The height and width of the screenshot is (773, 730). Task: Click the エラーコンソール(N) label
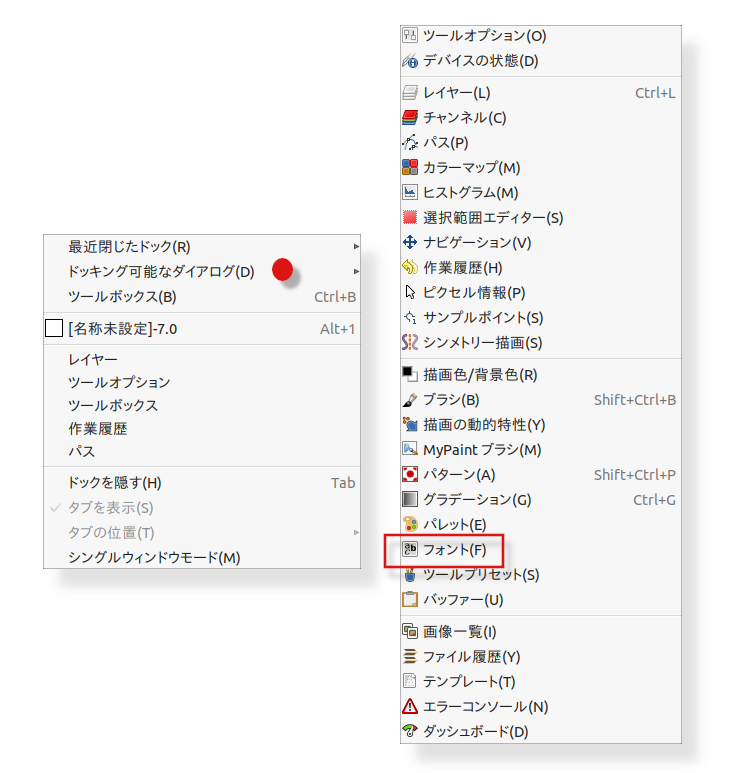coord(486,706)
